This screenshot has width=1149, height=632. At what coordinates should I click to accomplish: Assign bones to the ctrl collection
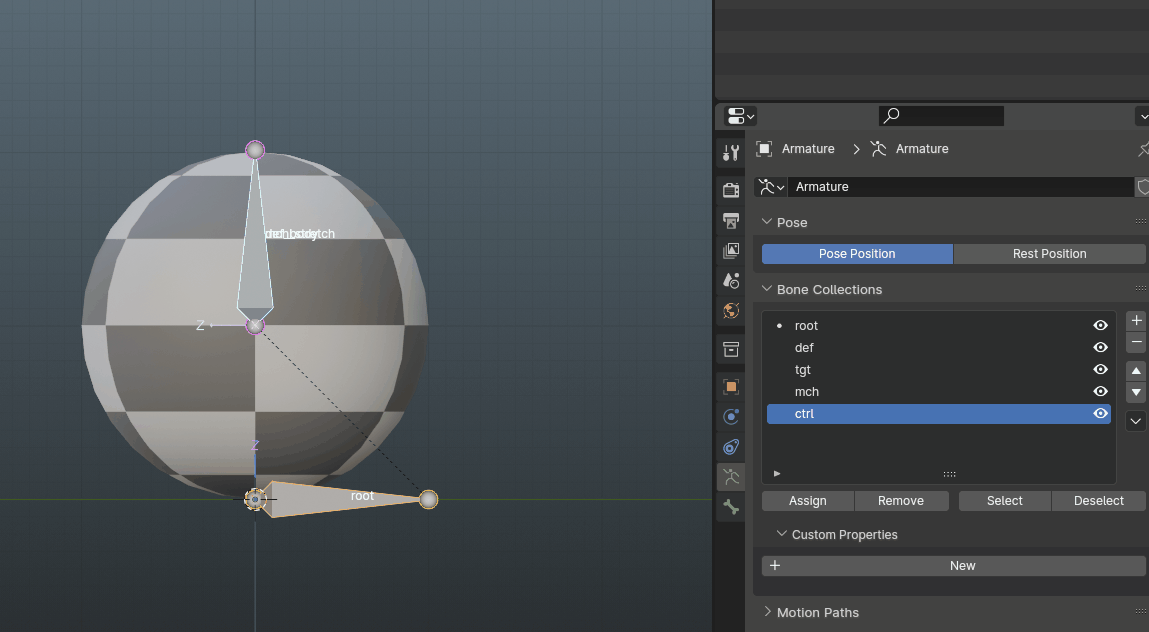tap(807, 500)
